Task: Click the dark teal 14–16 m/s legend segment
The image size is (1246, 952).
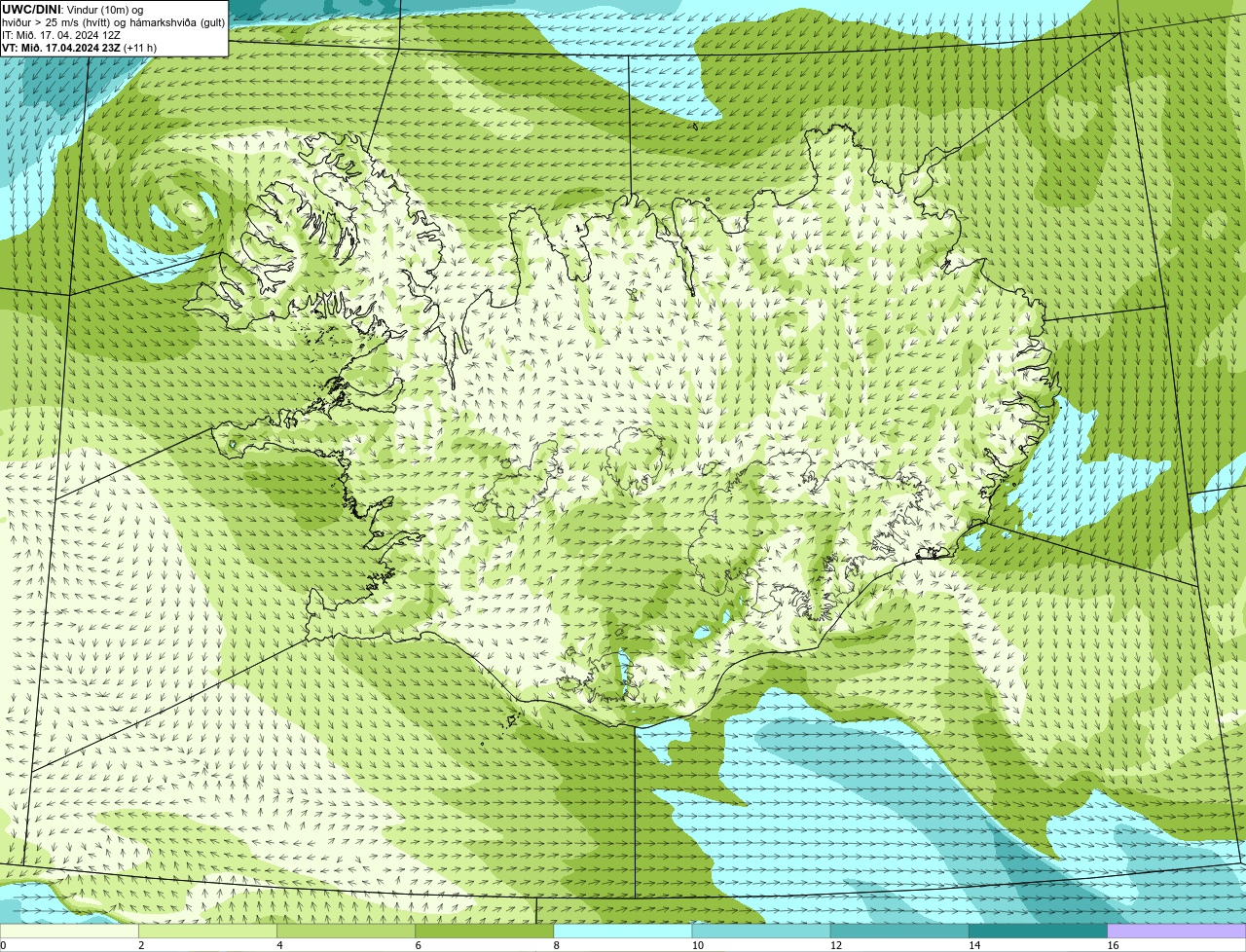Action: click(x=1038, y=931)
